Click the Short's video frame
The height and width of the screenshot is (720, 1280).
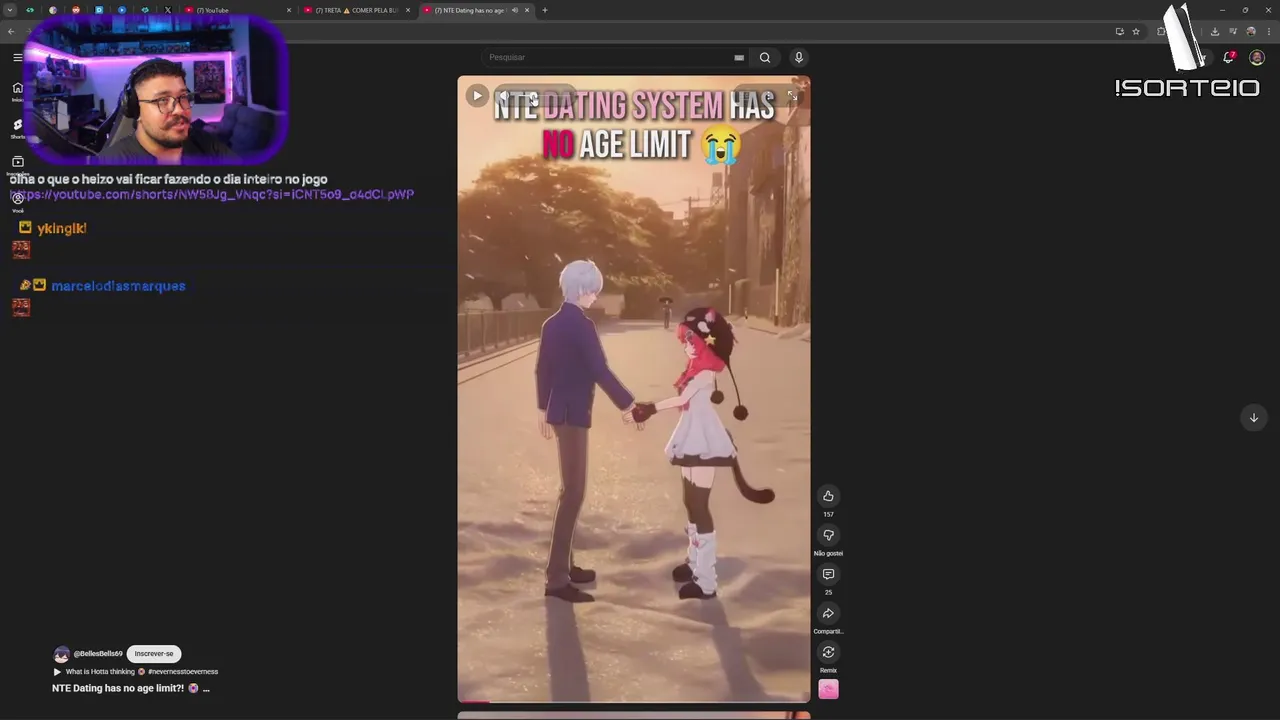coord(634,390)
